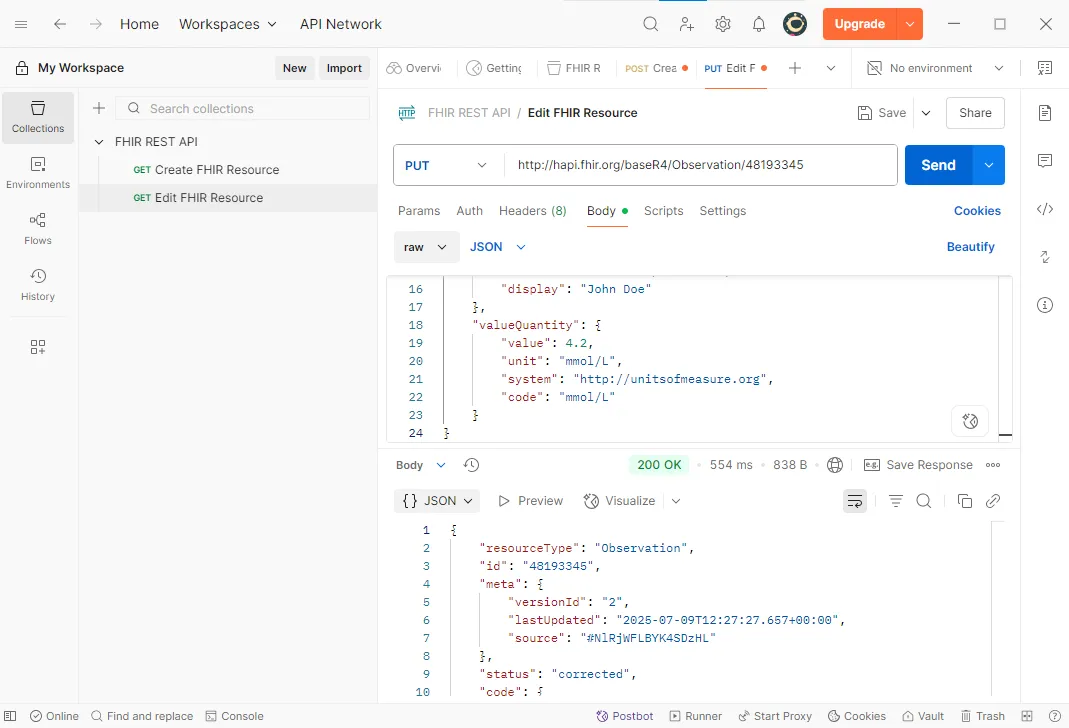Open the tabs overflow chevron
The height and width of the screenshot is (728, 1069).
pyautogui.click(x=830, y=67)
